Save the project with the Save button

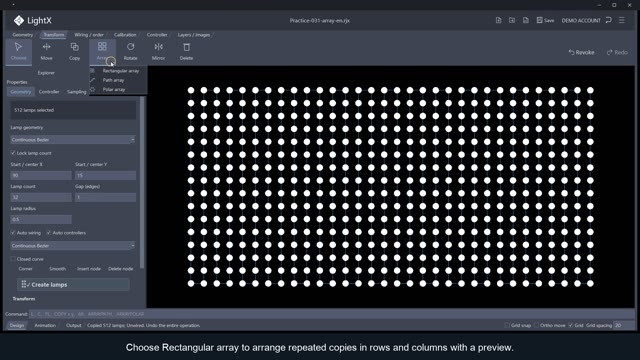coord(545,20)
